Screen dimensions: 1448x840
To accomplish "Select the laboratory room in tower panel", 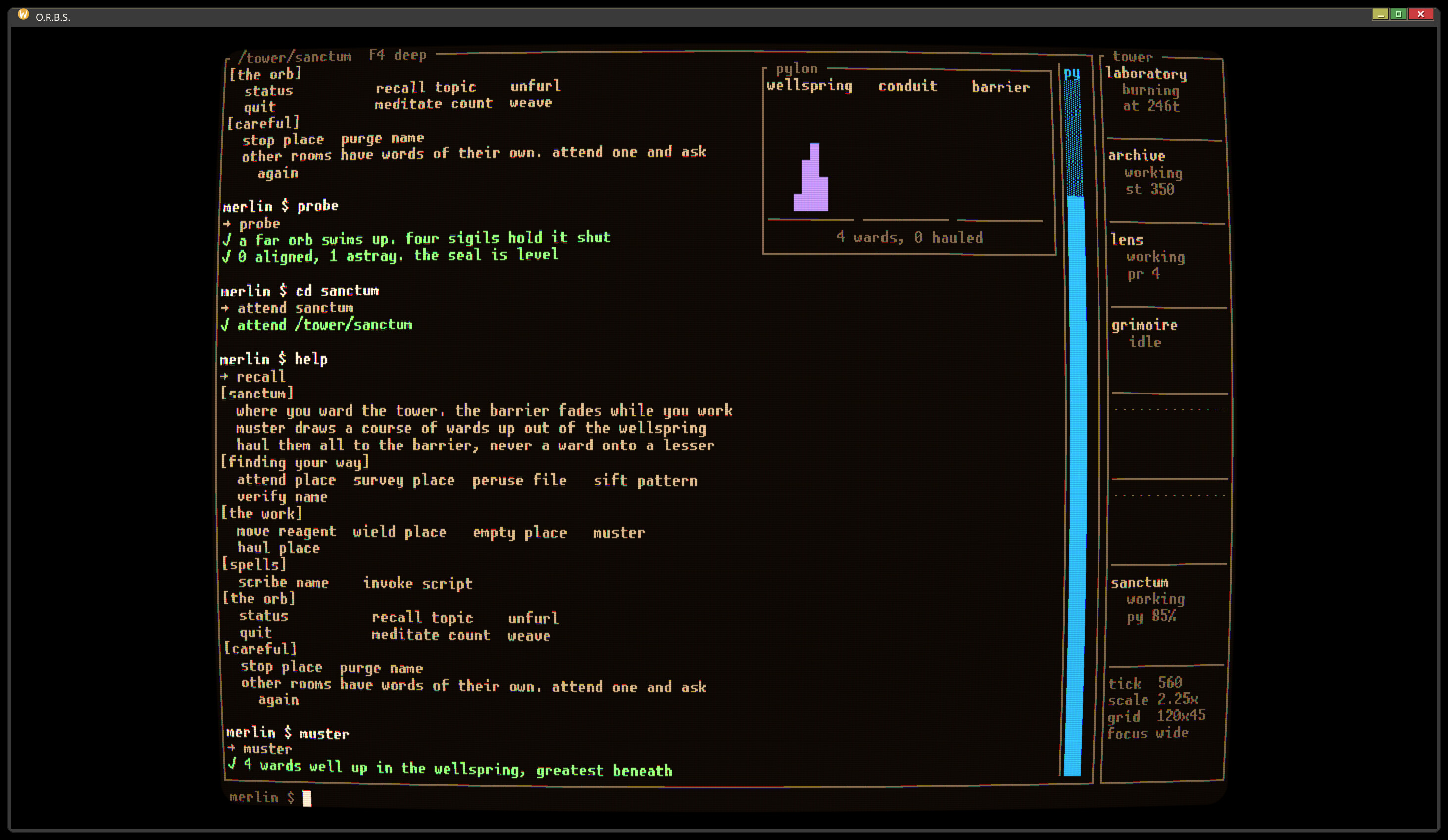I will [x=1146, y=74].
